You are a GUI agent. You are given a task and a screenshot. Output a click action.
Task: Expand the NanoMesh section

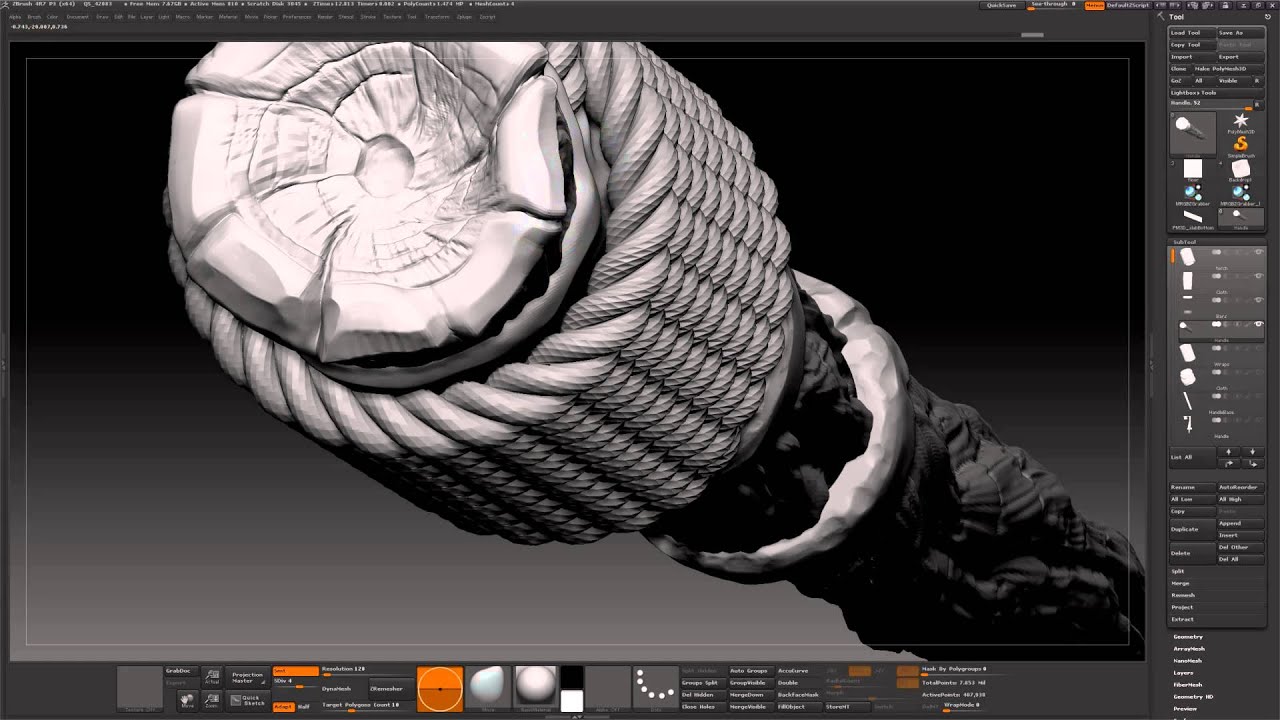[x=1188, y=661]
